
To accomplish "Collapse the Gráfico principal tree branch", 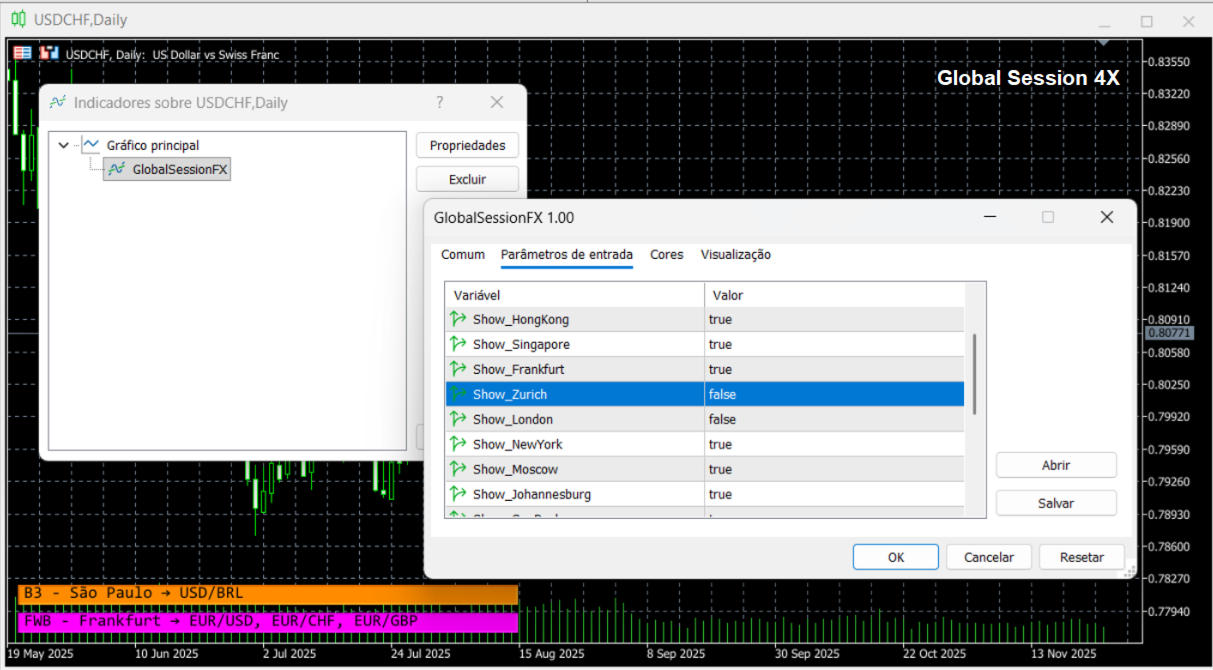I will 63,144.
